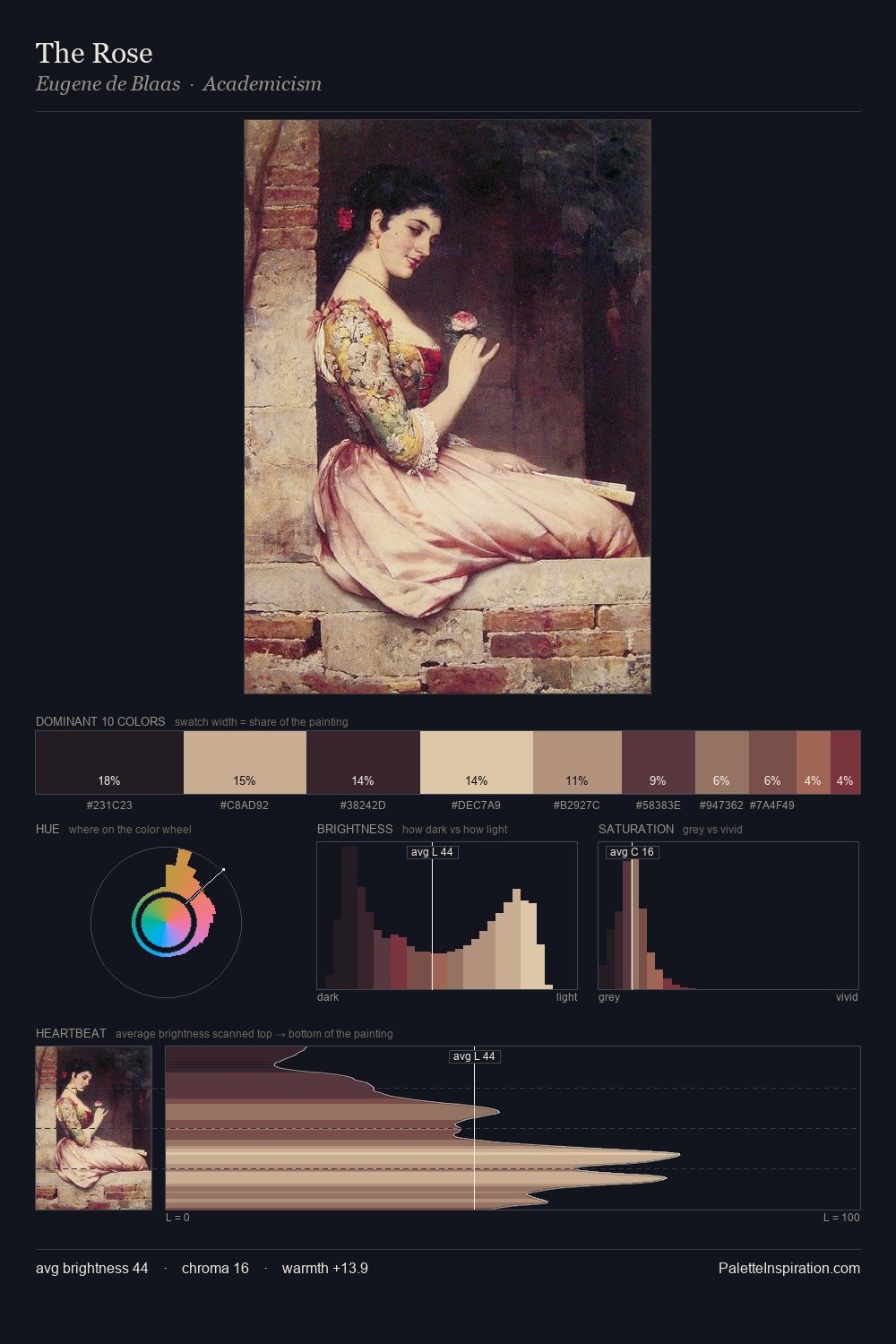Click the deep red 4% swatch at the strip's end
This screenshot has width=896, height=1344.
coord(845,762)
